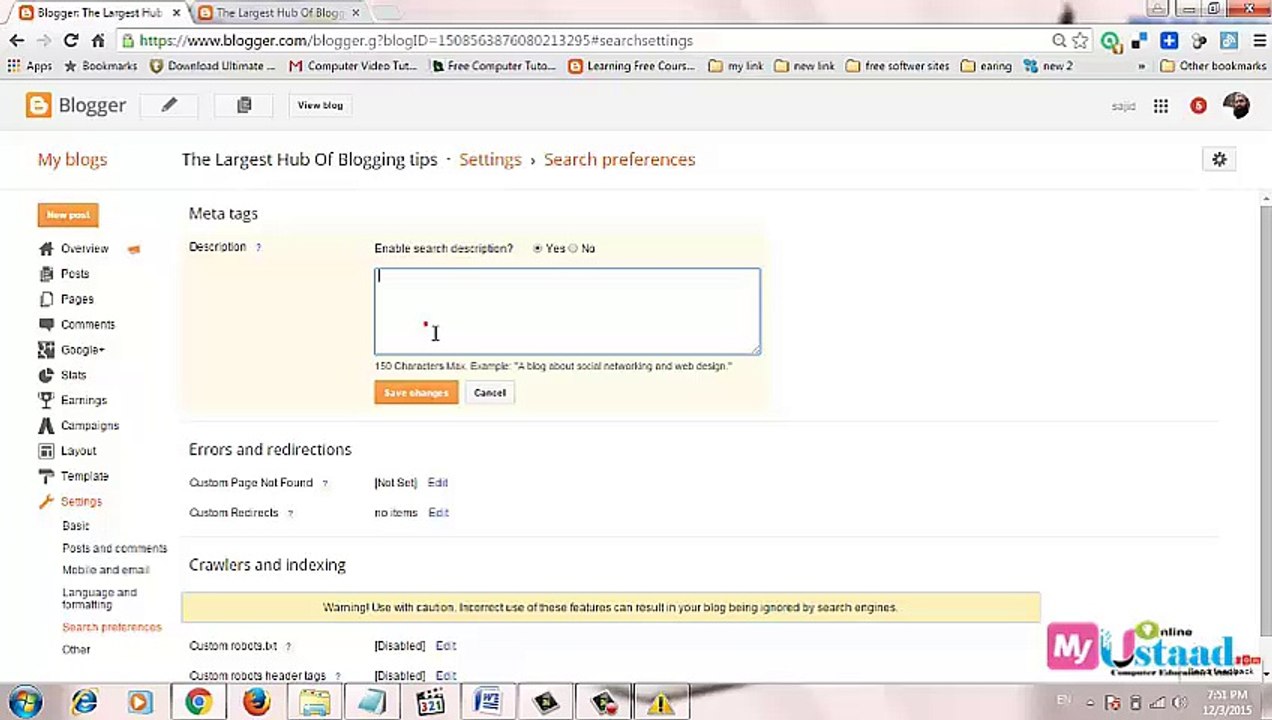The image size is (1272, 720).
Task: Open file explorer folder on taskbar
Action: pyautogui.click(x=314, y=702)
